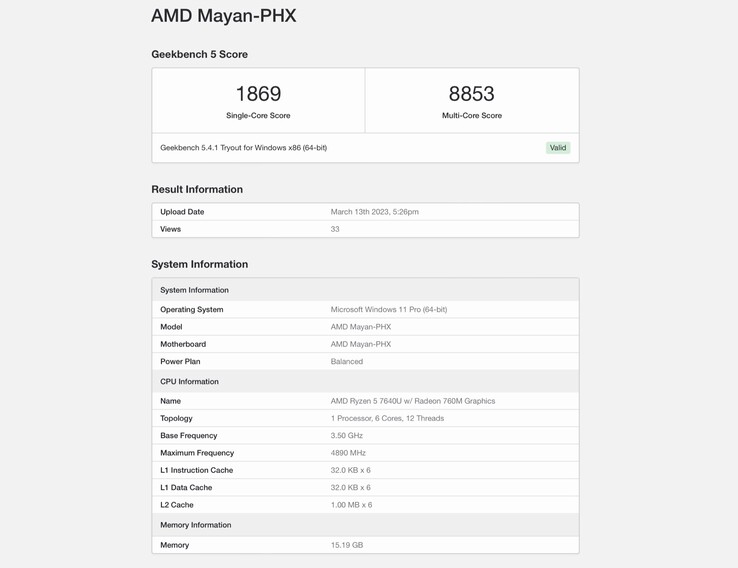Select the 1869 single-core score value
This screenshot has width=738, height=568.
tap(258, 94)
